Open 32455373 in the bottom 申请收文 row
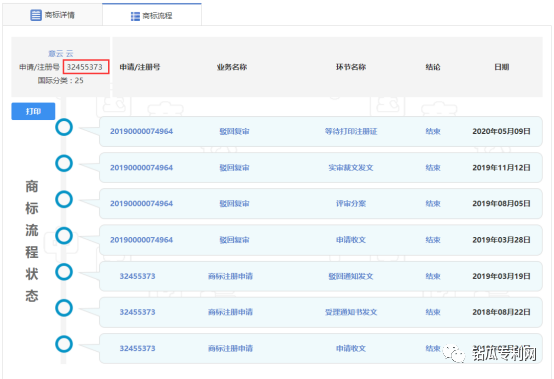Screen dimensions: 554x379 tap(137, 348)
